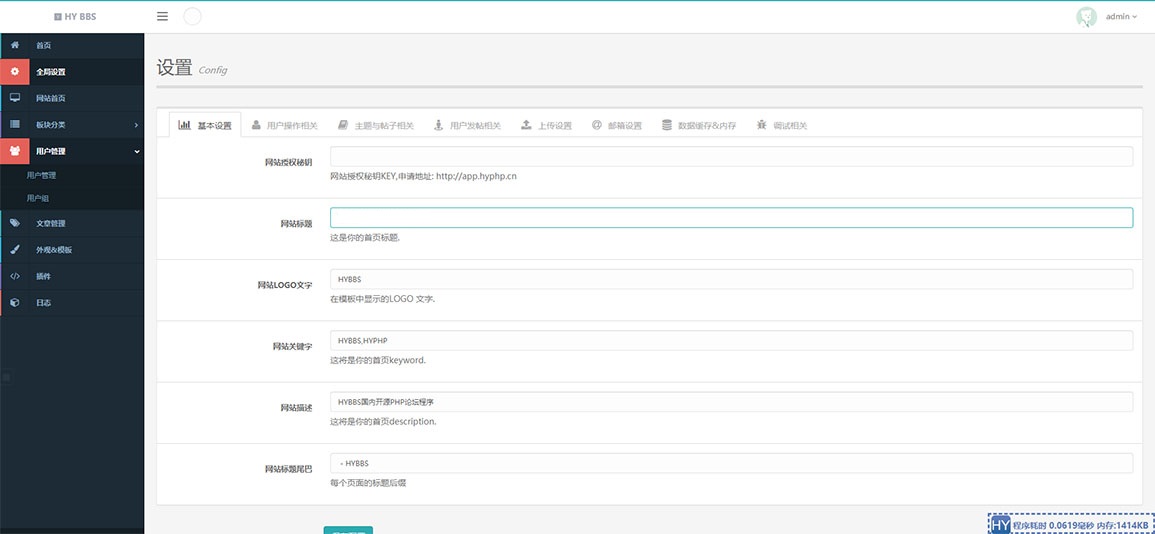Focus the 网站授权秘钥 input field
1155x534 pixels.
731,156
